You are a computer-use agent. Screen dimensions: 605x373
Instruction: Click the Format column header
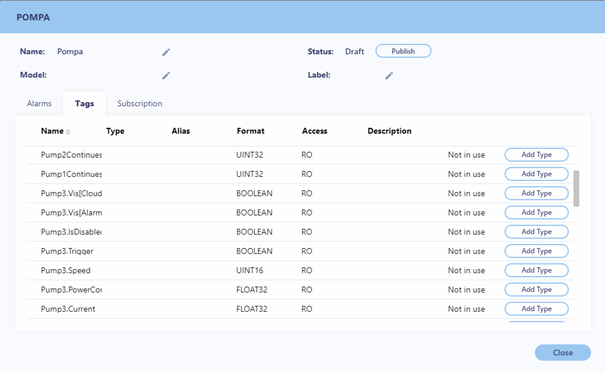[250, 131]
